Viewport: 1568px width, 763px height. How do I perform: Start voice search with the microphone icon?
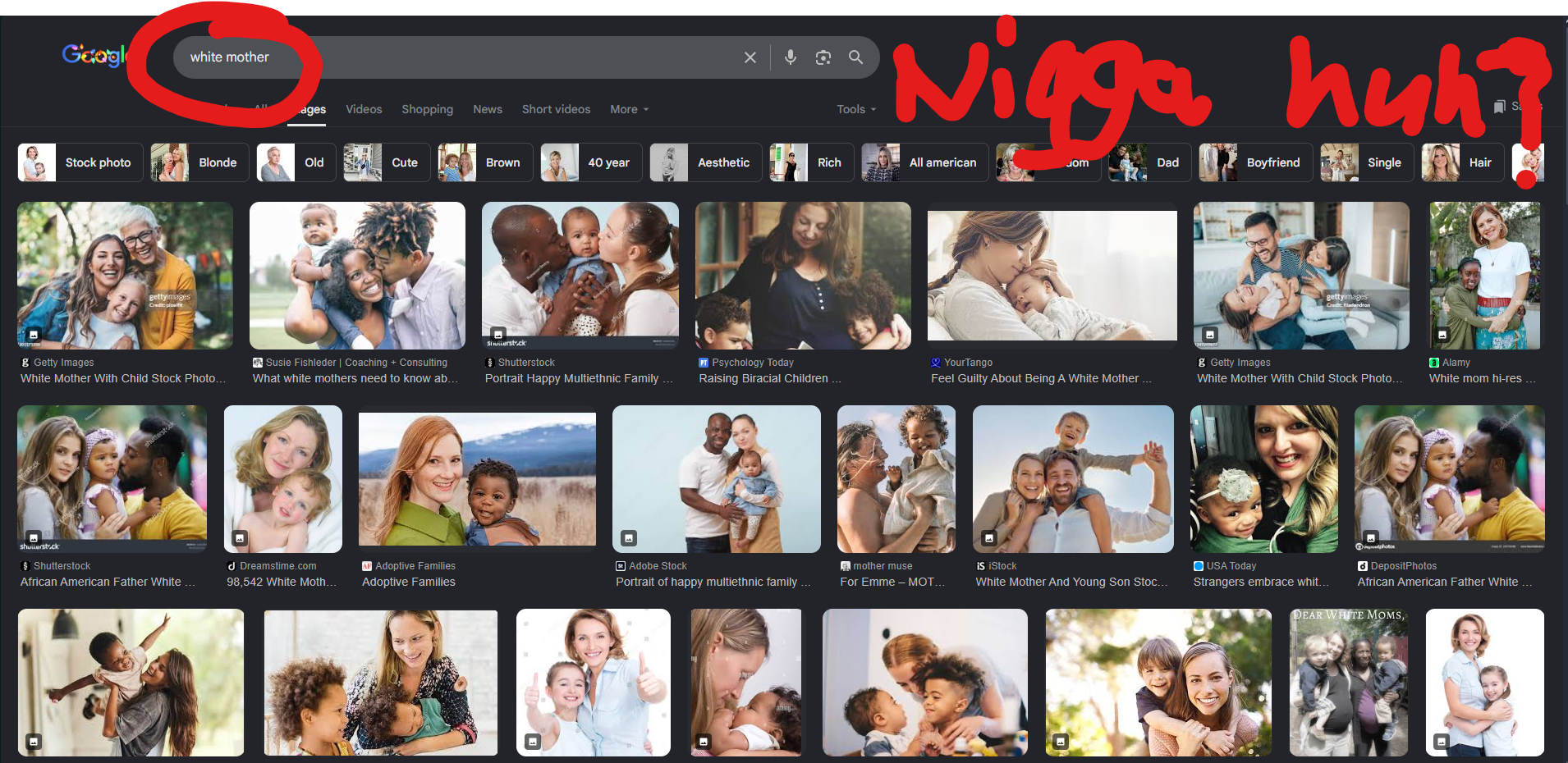click(790, 57)
